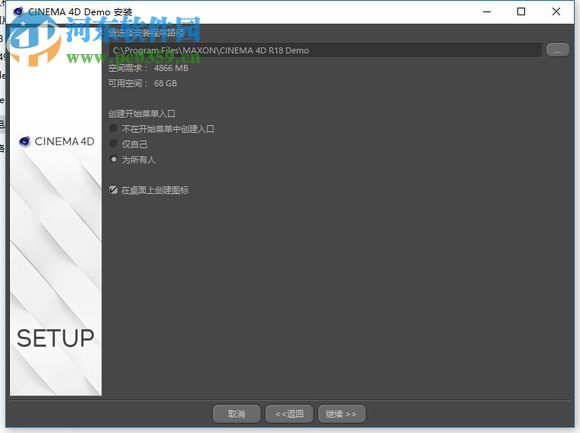
Task: Click the 创建开始菜单入口 heading text
Action: coord(142,114)
